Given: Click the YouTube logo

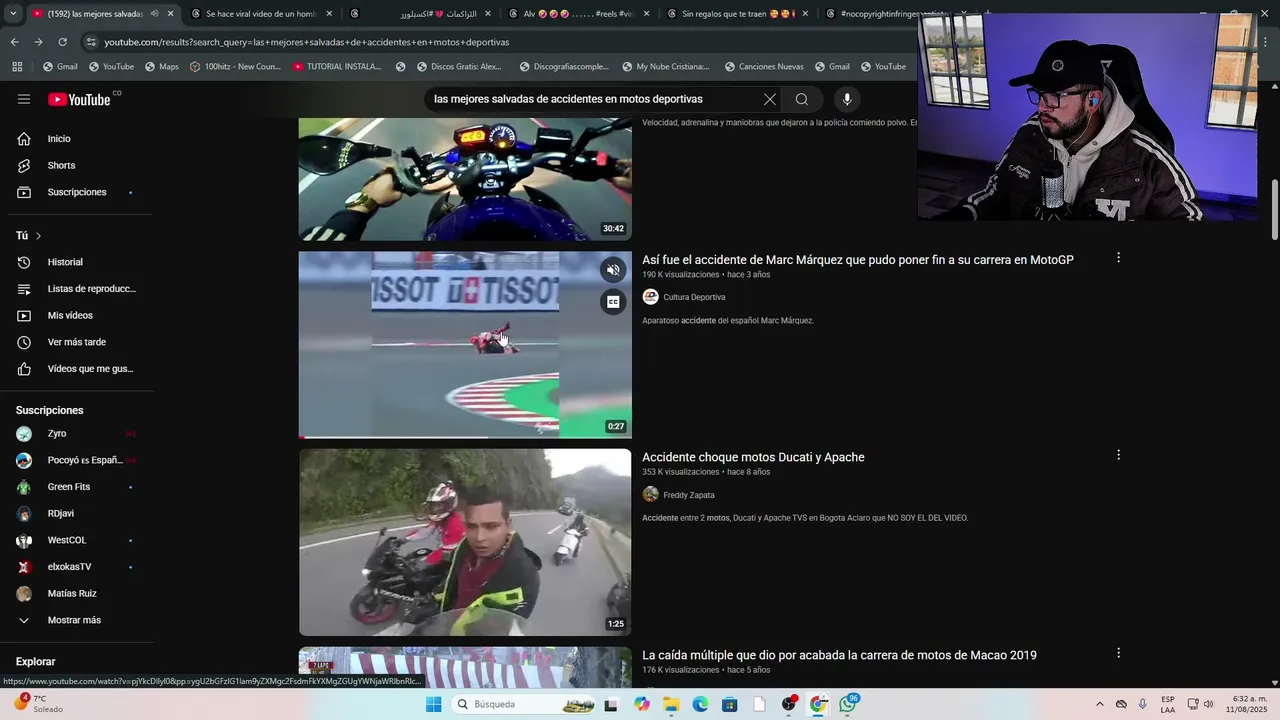Looking at the screenshot, I should click(x=80, y=99).
